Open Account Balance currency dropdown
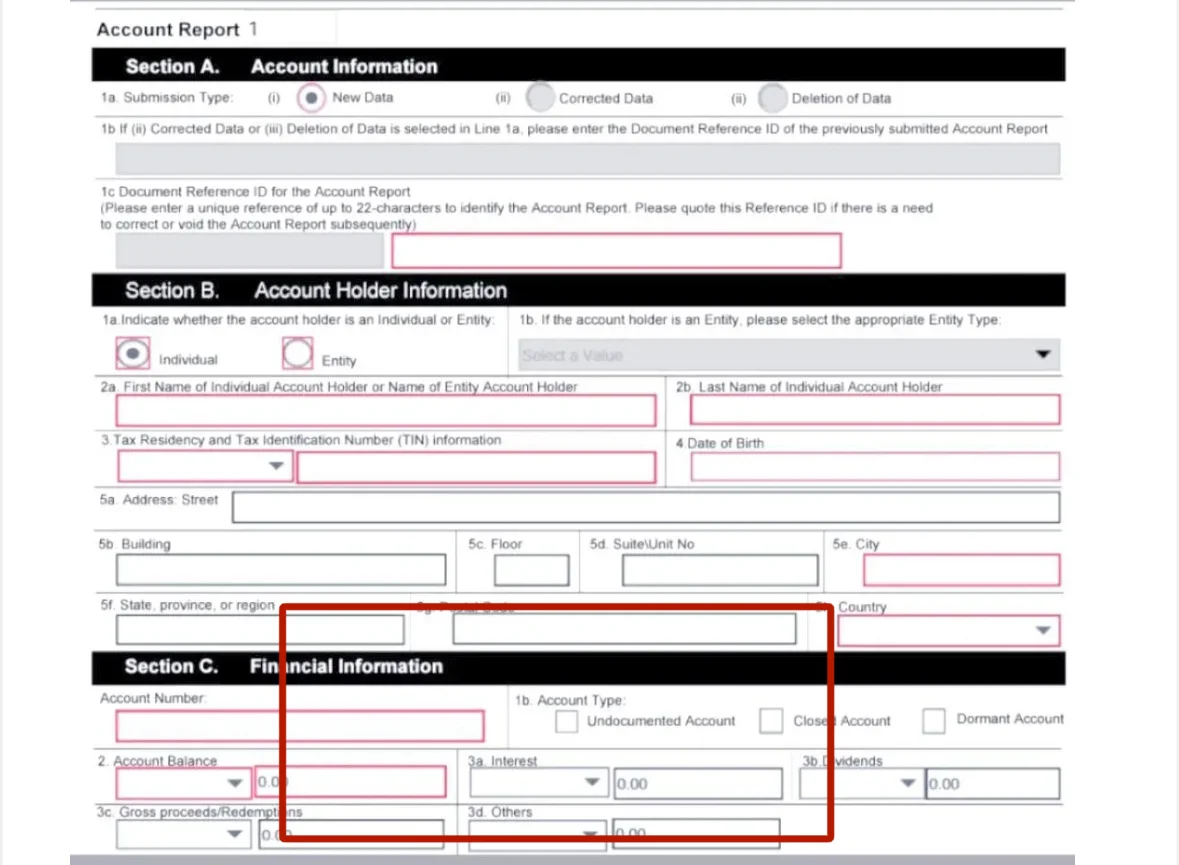Screen dimensions: 1179x865 pyautogui.click(x=183, y=783)
